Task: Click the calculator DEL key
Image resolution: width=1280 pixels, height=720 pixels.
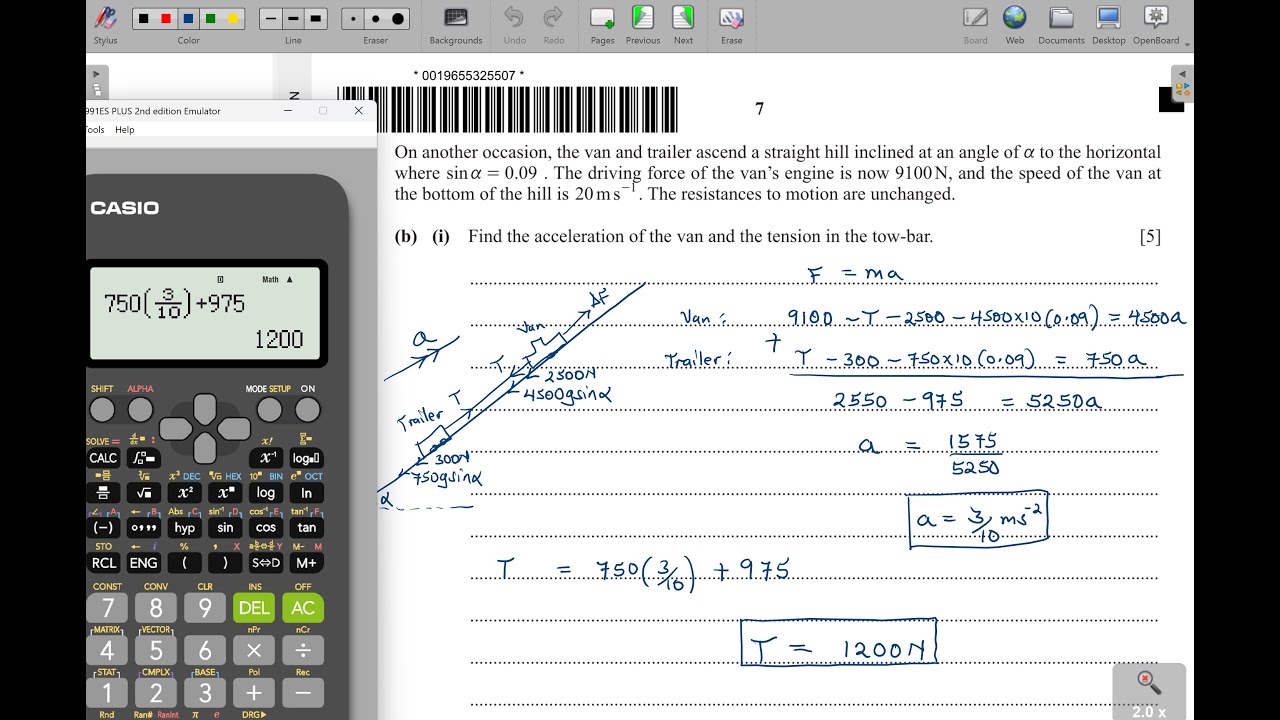Action: [254, 607]
